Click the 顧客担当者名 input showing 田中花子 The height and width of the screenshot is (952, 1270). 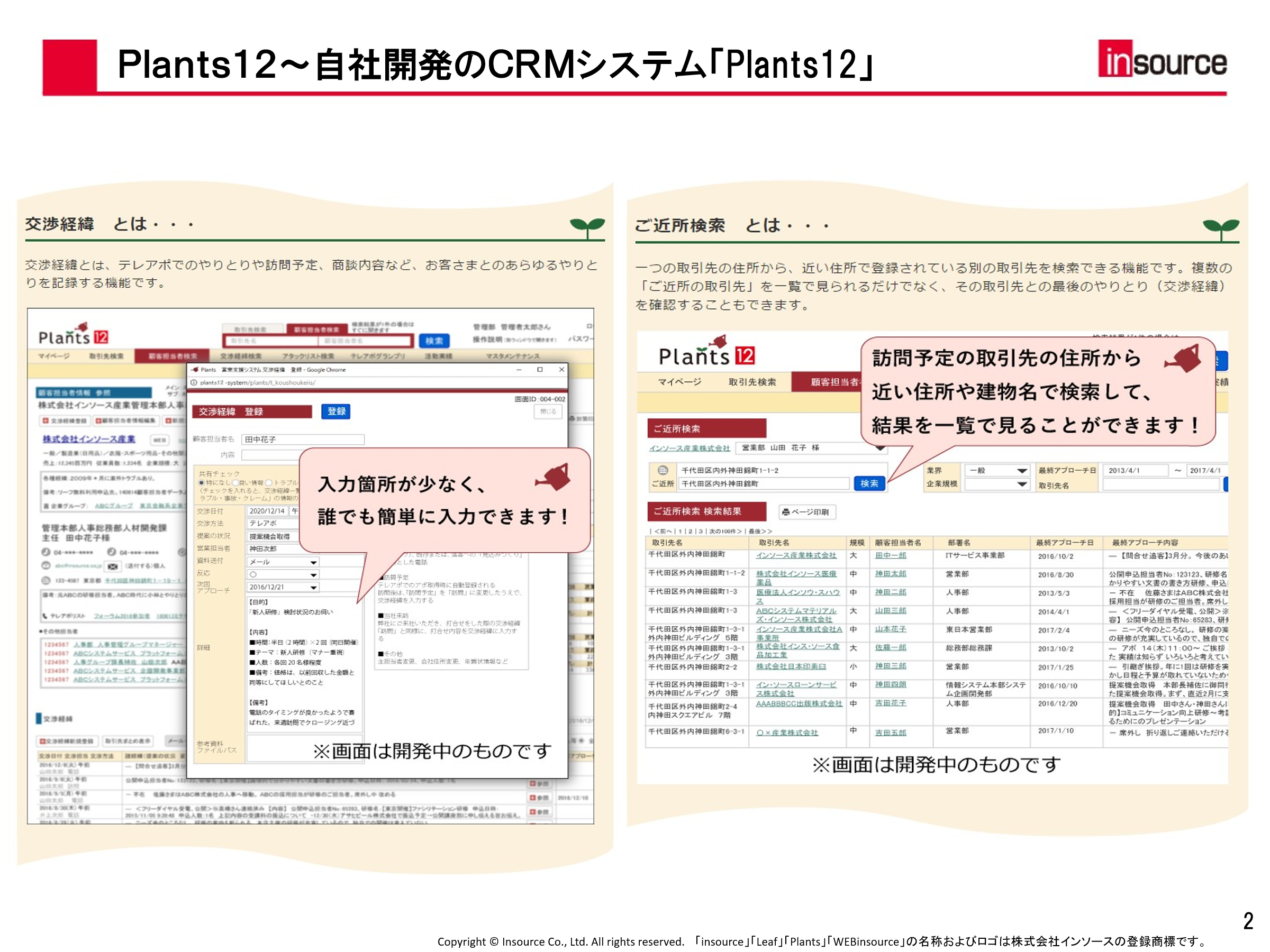pyautogui.click(x=303, y=440)
